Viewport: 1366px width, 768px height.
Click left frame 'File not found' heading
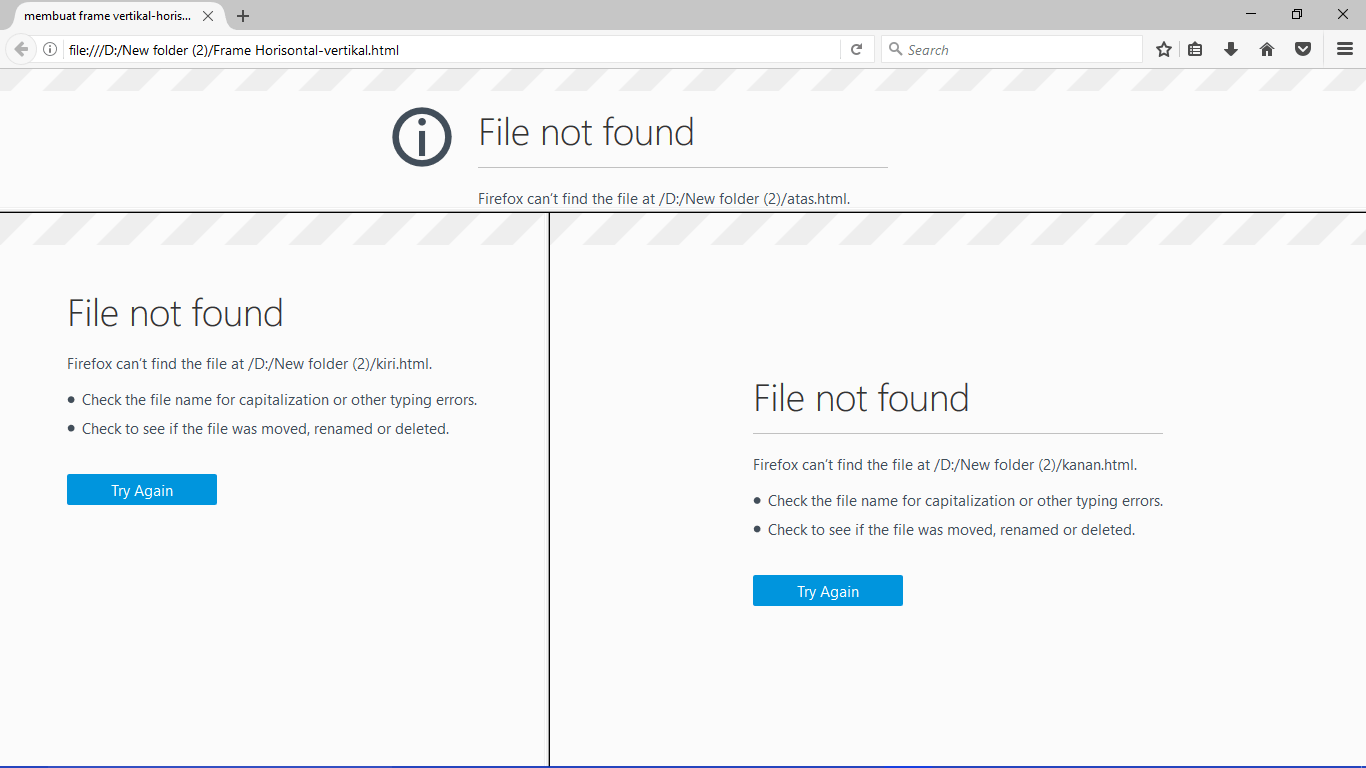(x=175, y=313)
